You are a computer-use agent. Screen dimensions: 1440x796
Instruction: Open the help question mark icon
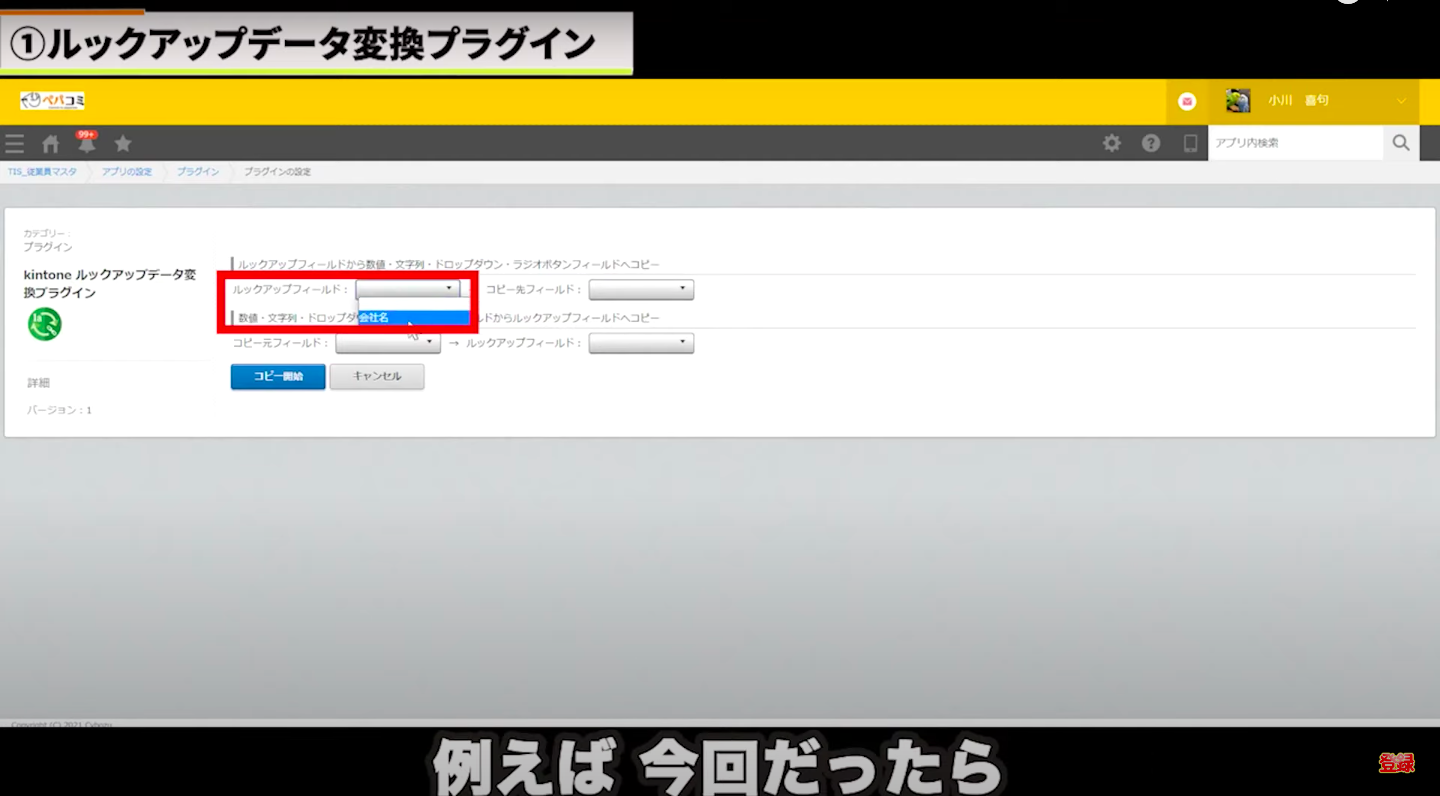click(x=1151, y=143)
